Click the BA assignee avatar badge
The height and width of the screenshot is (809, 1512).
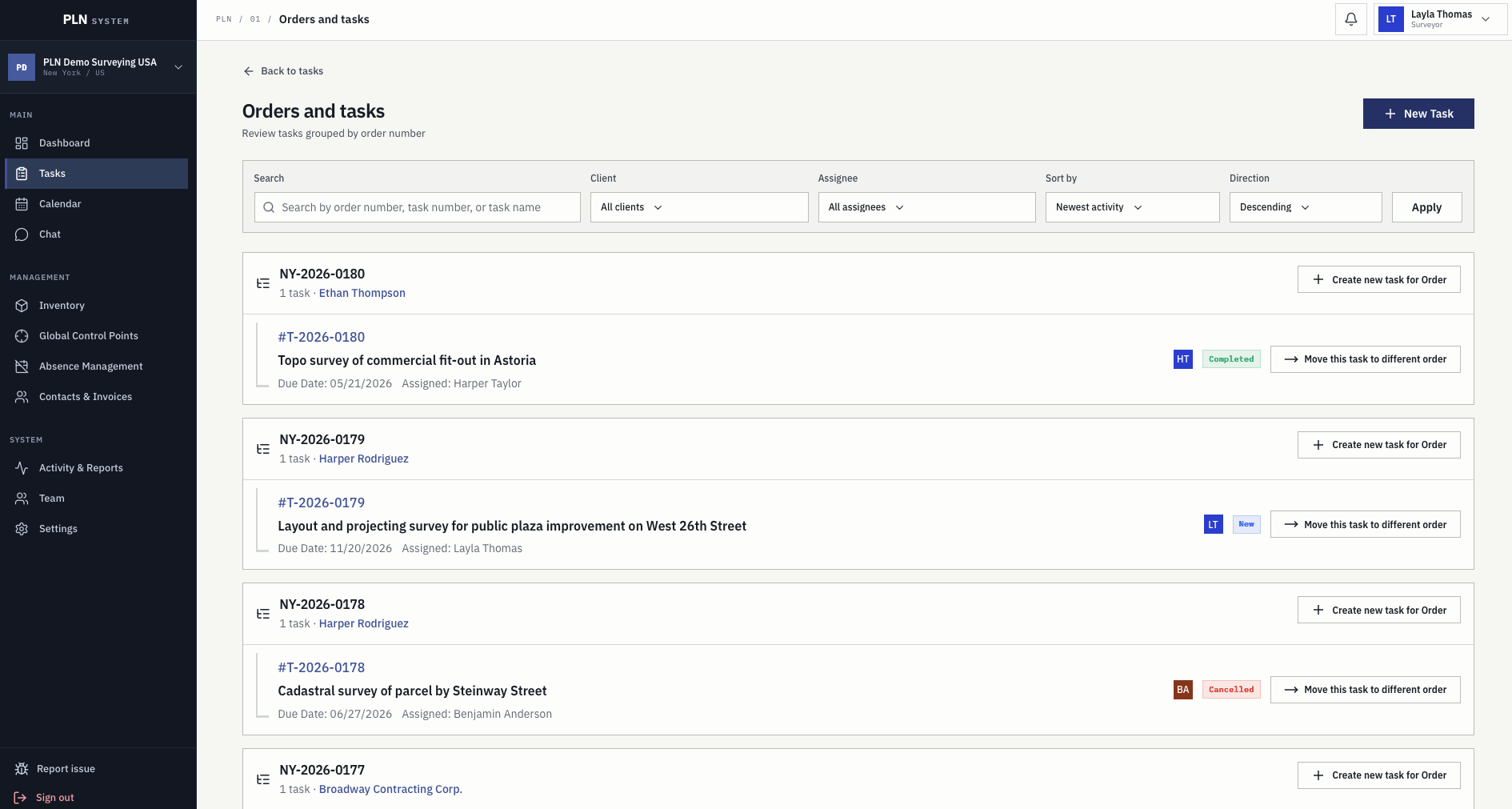pyautogui.click(x=1182, y=690)
